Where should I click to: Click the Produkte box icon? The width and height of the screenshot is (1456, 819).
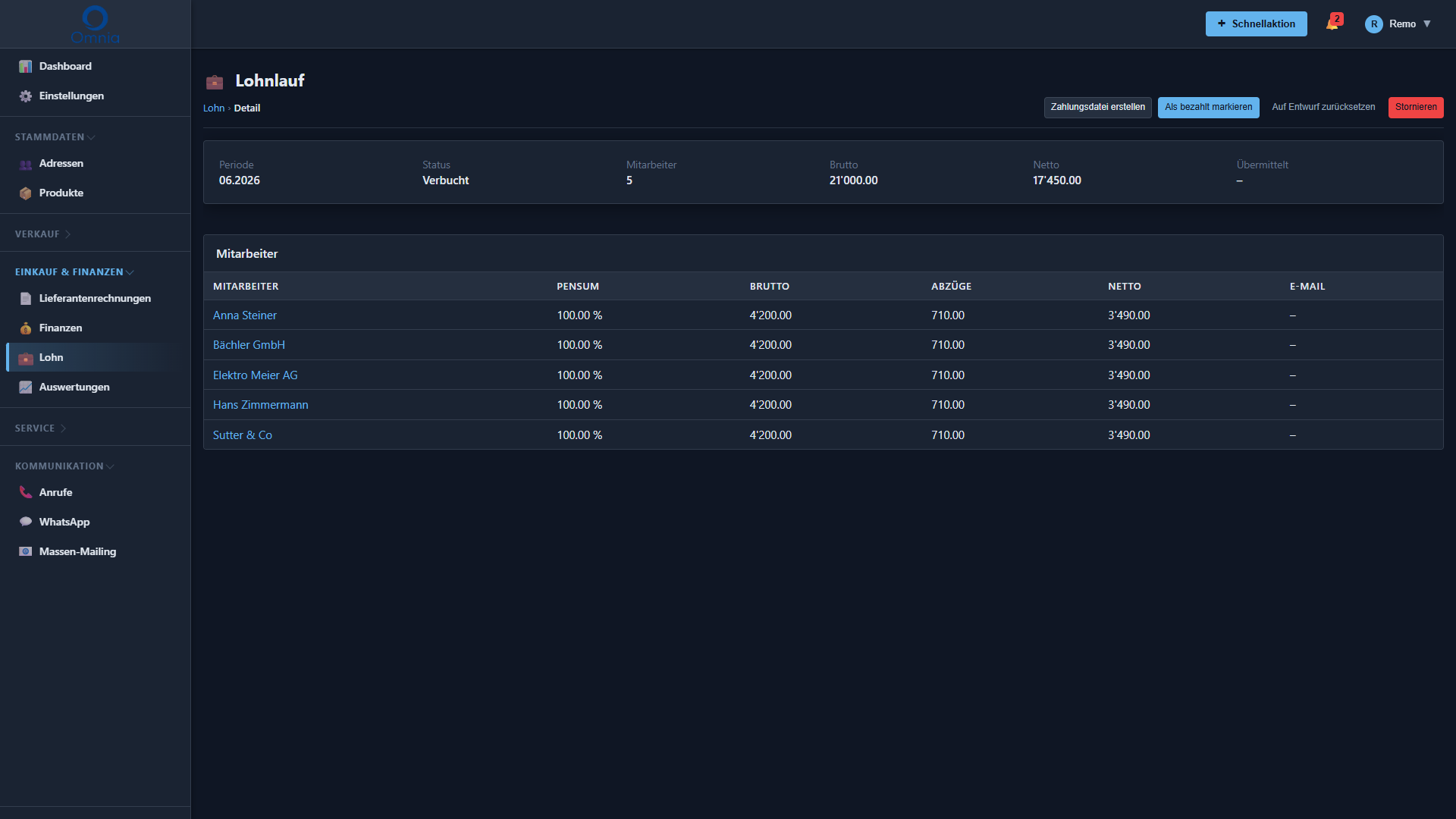(x=26, y=193)
